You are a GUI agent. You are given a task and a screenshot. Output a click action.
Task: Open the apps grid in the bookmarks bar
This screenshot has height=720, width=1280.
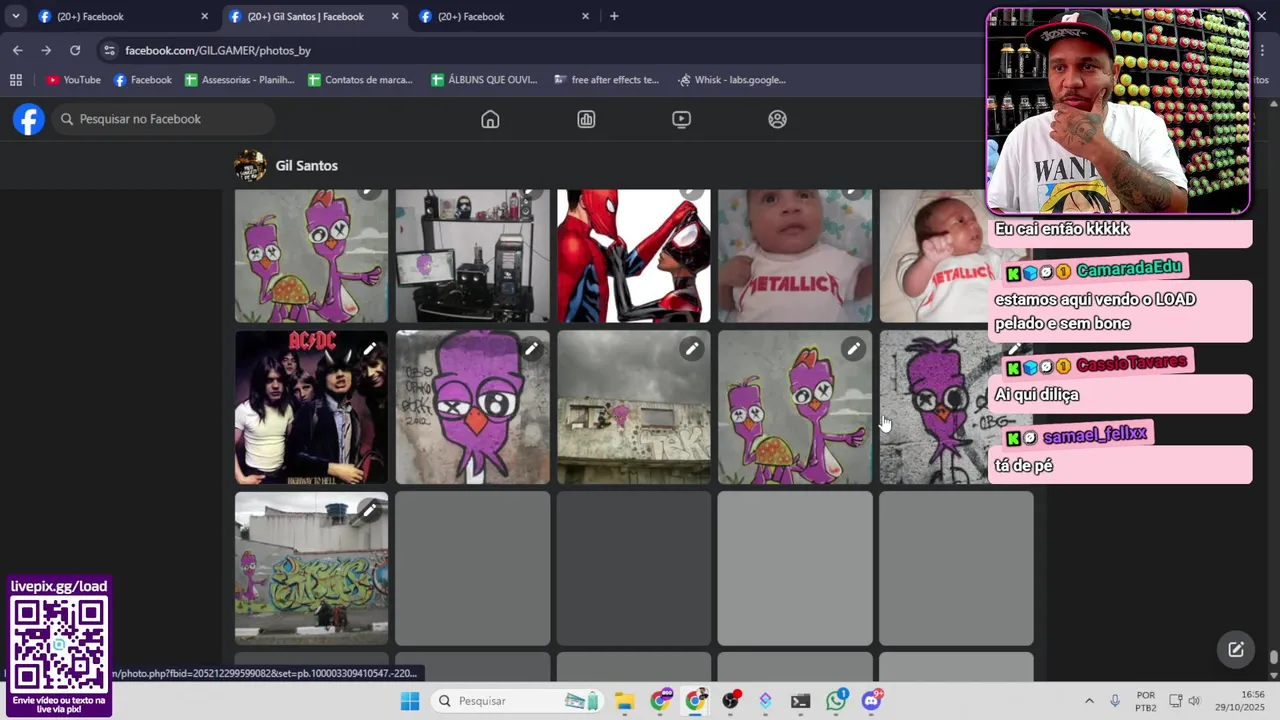(16, 80)
